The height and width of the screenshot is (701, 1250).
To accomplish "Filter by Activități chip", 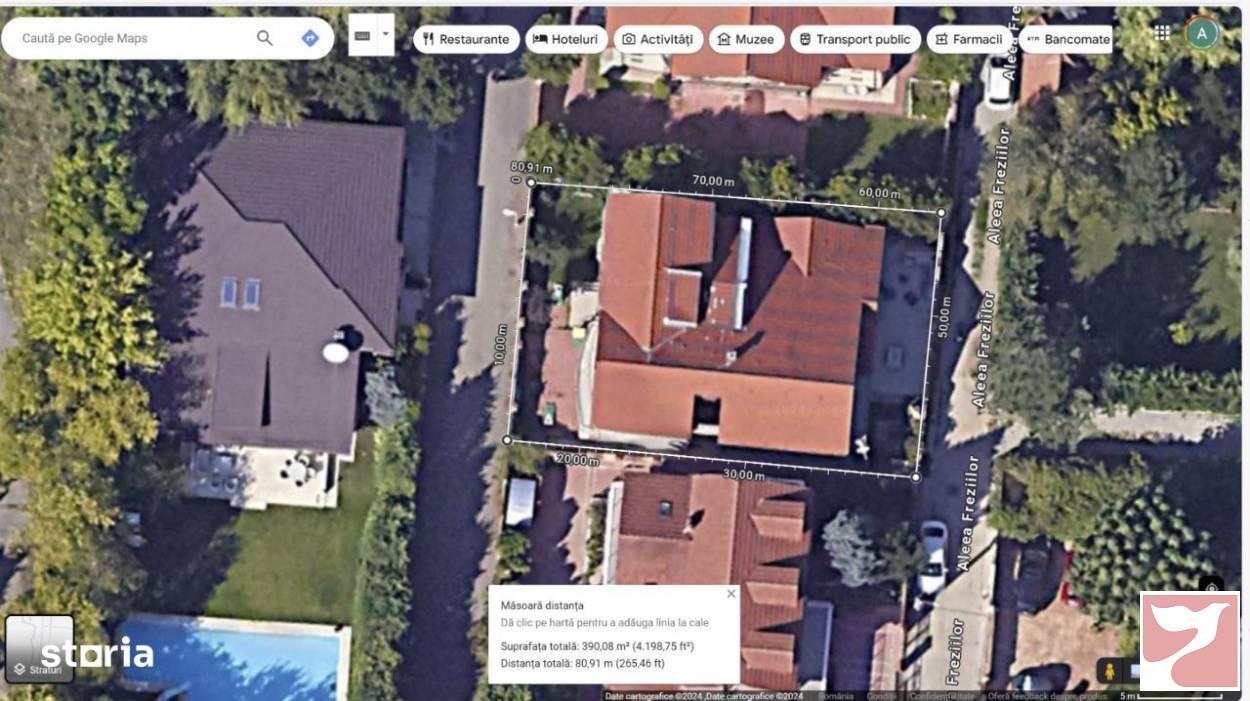I will click(x=658, y=39).
